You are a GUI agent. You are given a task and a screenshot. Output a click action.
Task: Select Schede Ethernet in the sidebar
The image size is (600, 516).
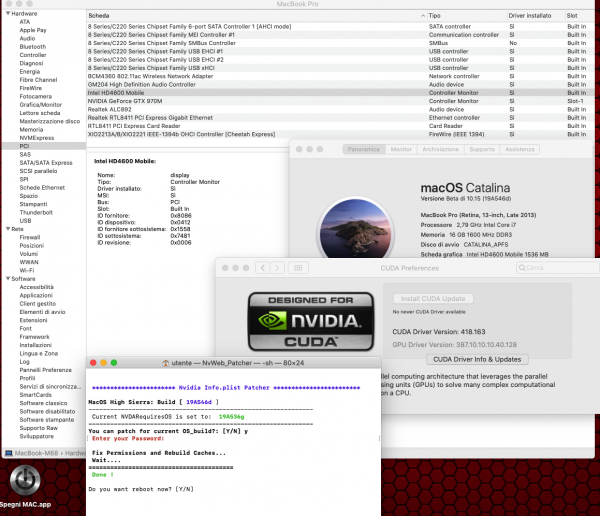(44, 188)
